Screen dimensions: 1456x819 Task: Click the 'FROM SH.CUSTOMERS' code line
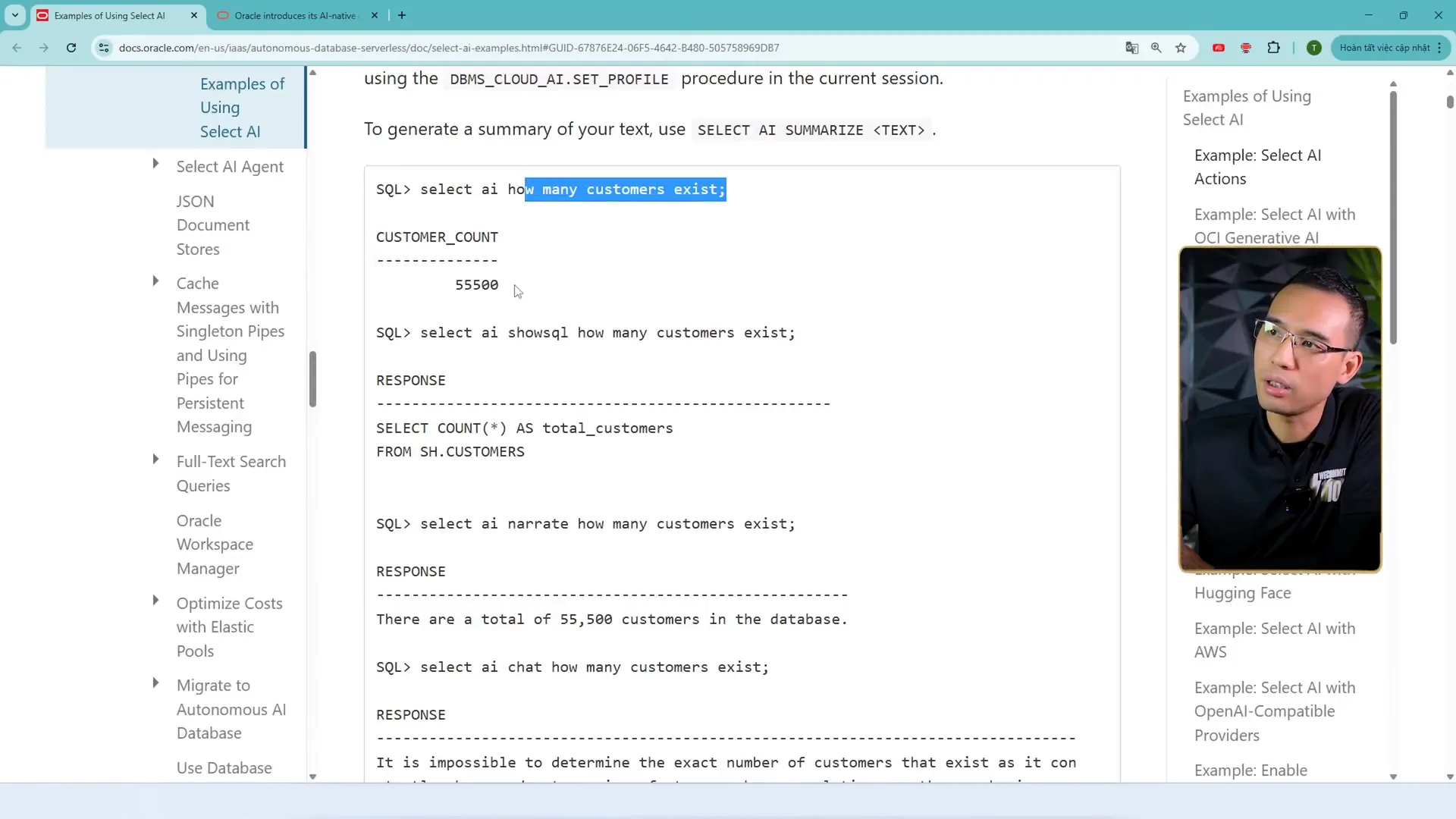coord(450,452)
